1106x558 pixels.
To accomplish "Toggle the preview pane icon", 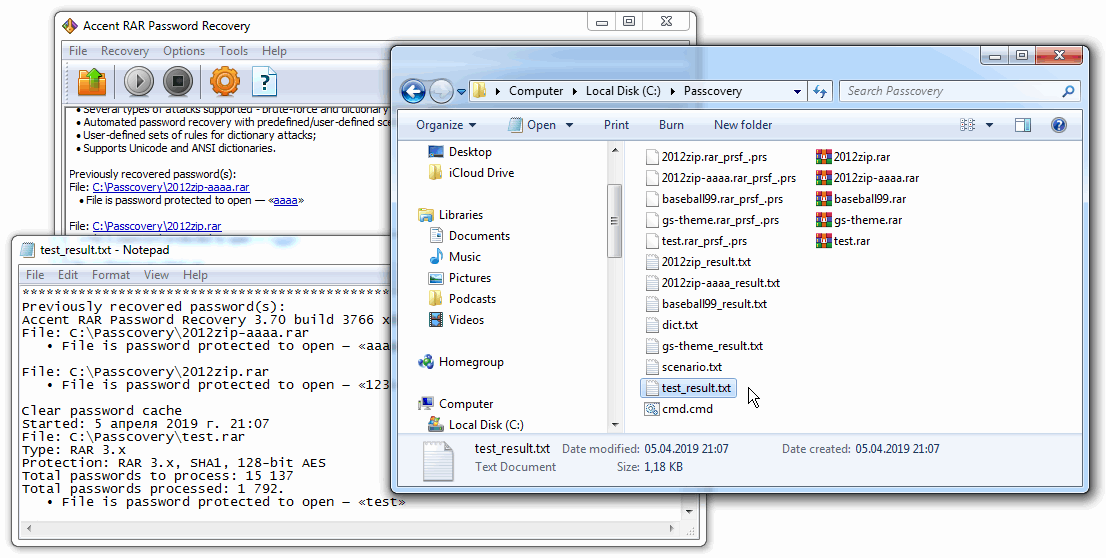I will (x=1023, y=125).
